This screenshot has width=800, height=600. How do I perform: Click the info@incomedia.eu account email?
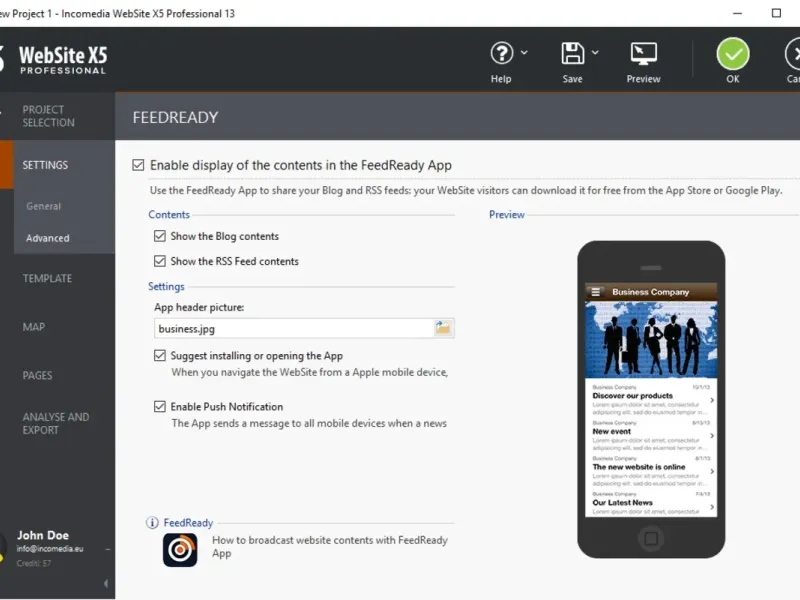click(50, 549)
